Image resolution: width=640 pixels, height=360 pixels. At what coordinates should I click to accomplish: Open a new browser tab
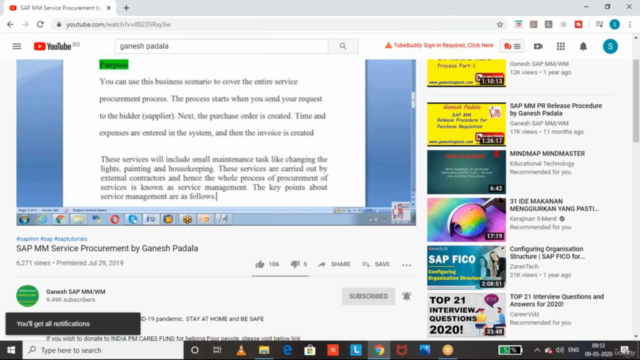pyautogui.click(x=127, y=8)
